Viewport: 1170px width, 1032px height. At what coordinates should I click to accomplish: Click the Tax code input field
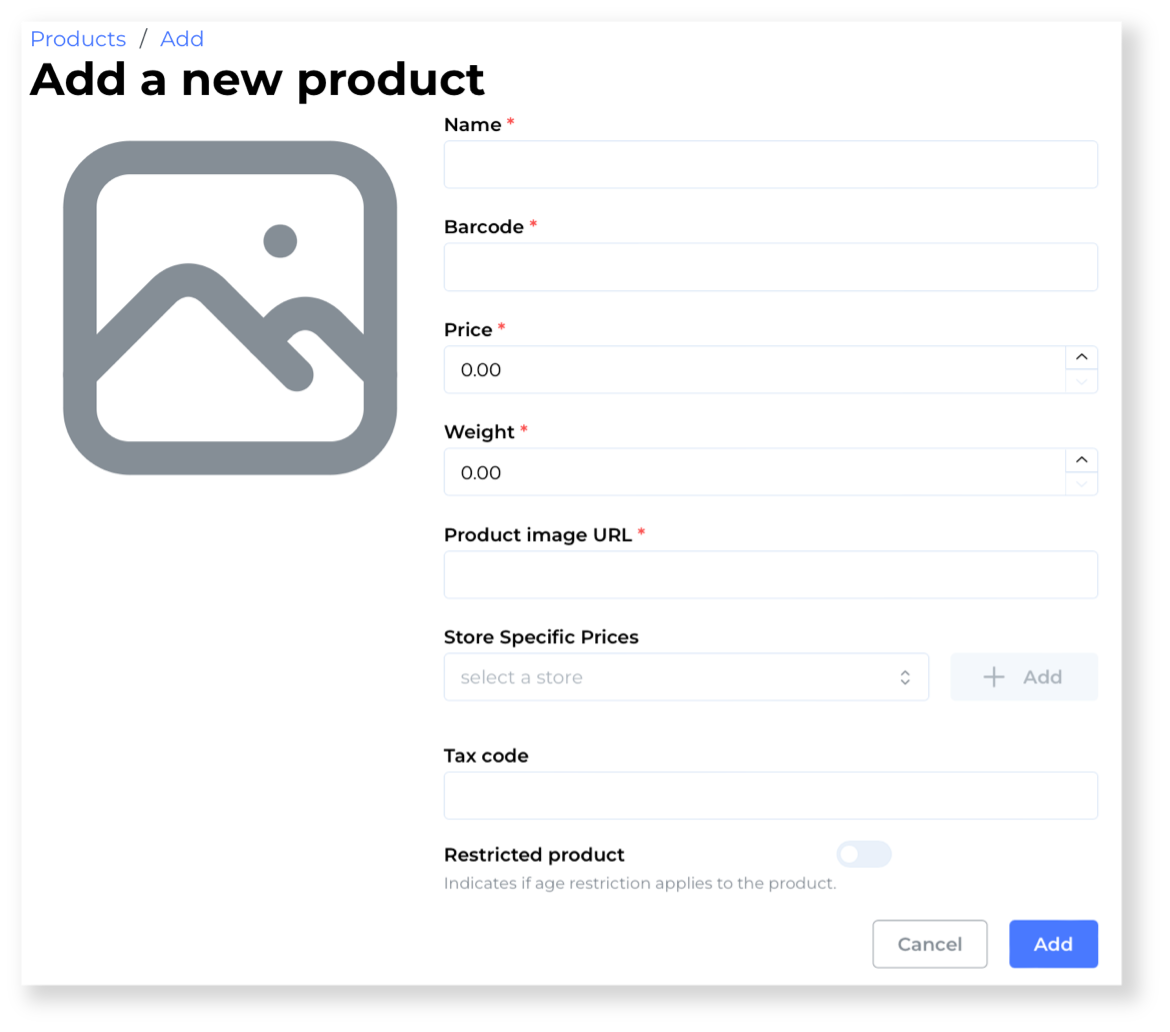point(770,795)
